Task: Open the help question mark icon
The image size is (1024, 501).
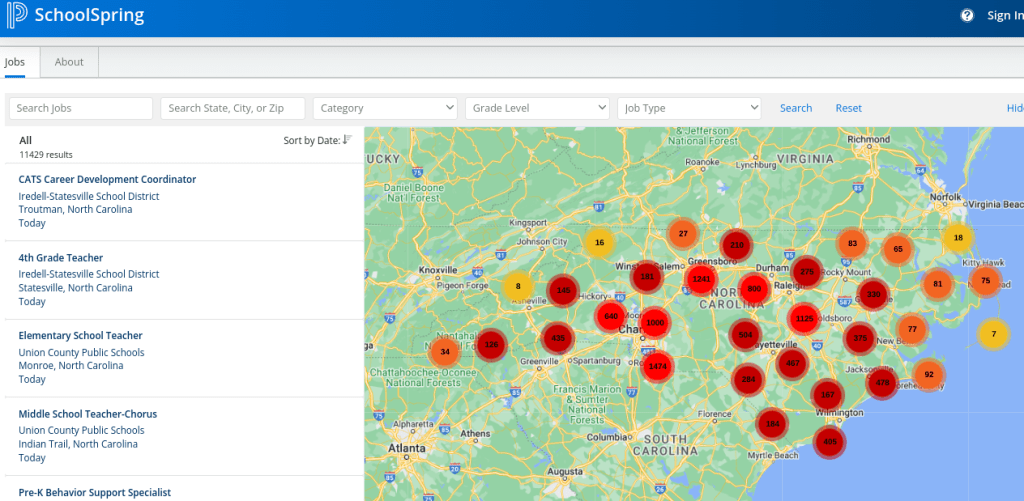Action: click(967, 15)
